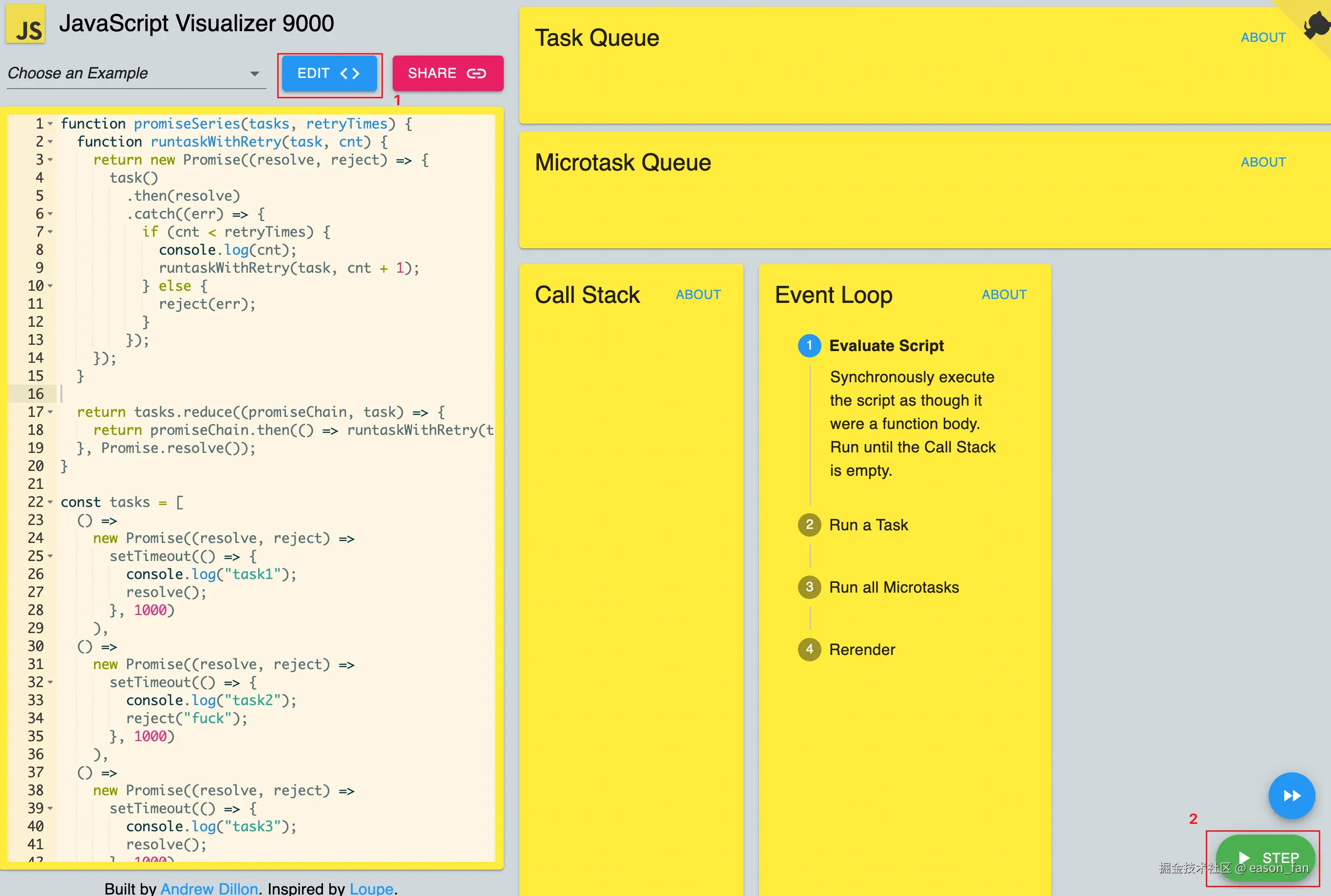Open the Choose an Example dropdown

coord(135,74)
